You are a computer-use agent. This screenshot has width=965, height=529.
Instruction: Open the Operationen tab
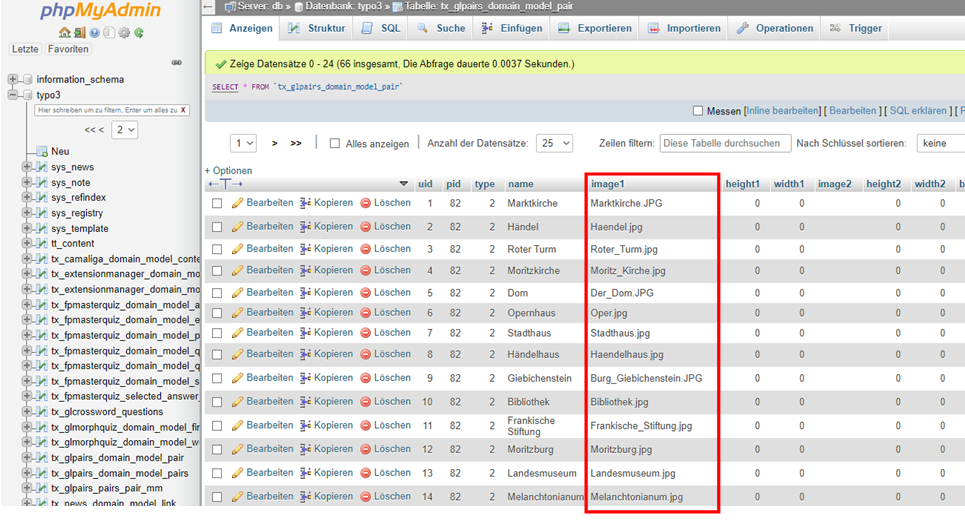pos(775,28)
